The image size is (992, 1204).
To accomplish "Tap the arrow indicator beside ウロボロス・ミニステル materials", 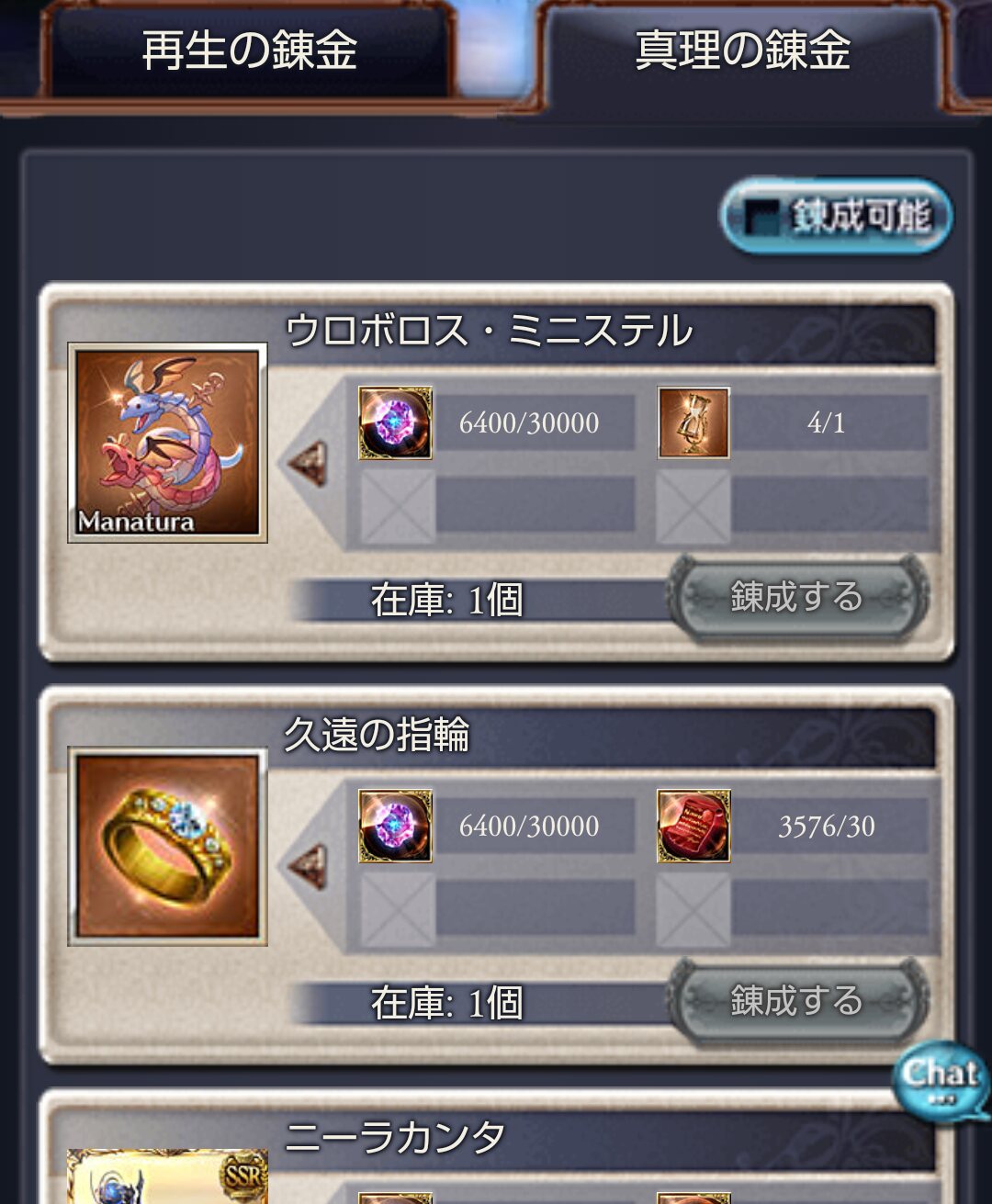I will coord(308,462).
